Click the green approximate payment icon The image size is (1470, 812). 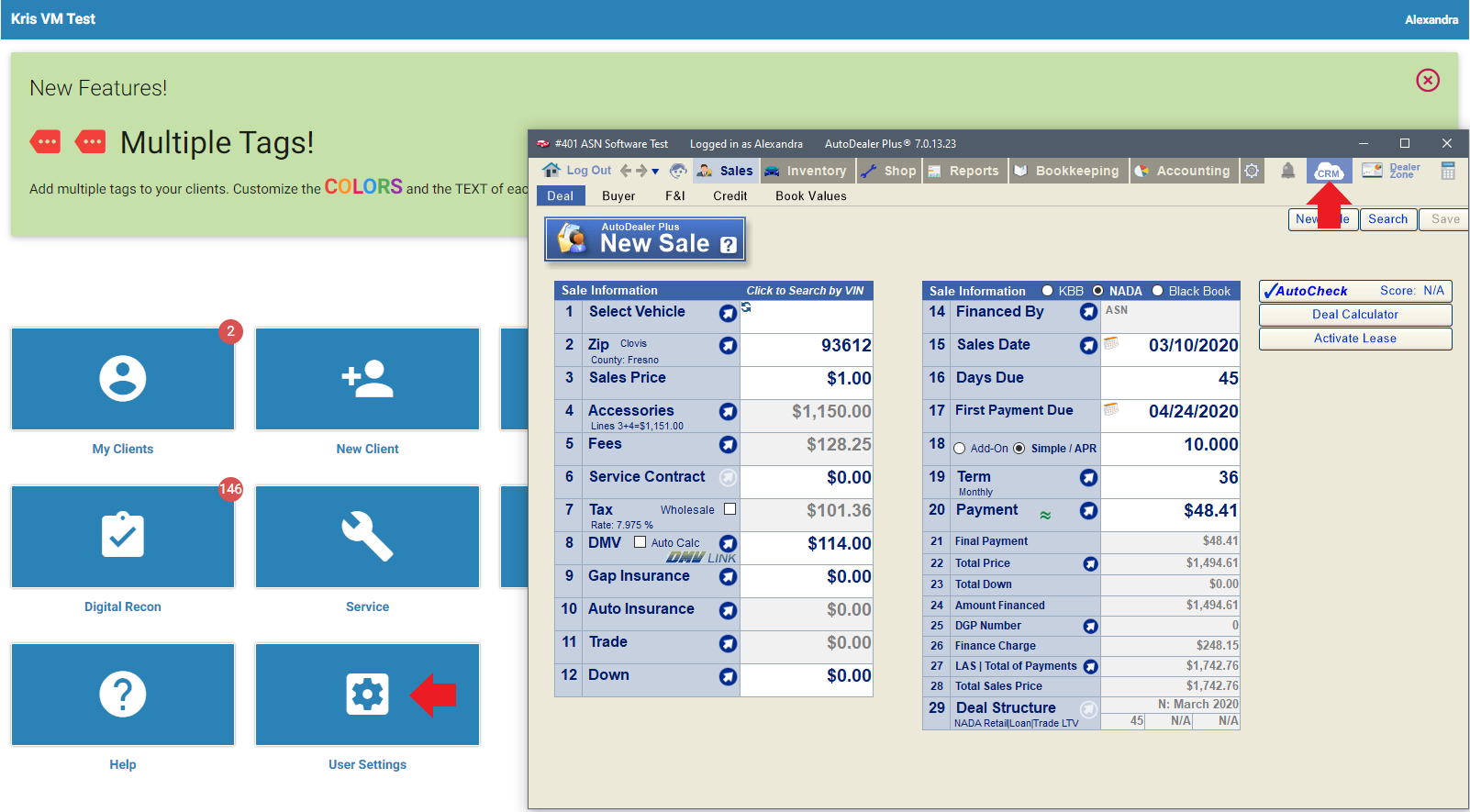pos(1045,516)
